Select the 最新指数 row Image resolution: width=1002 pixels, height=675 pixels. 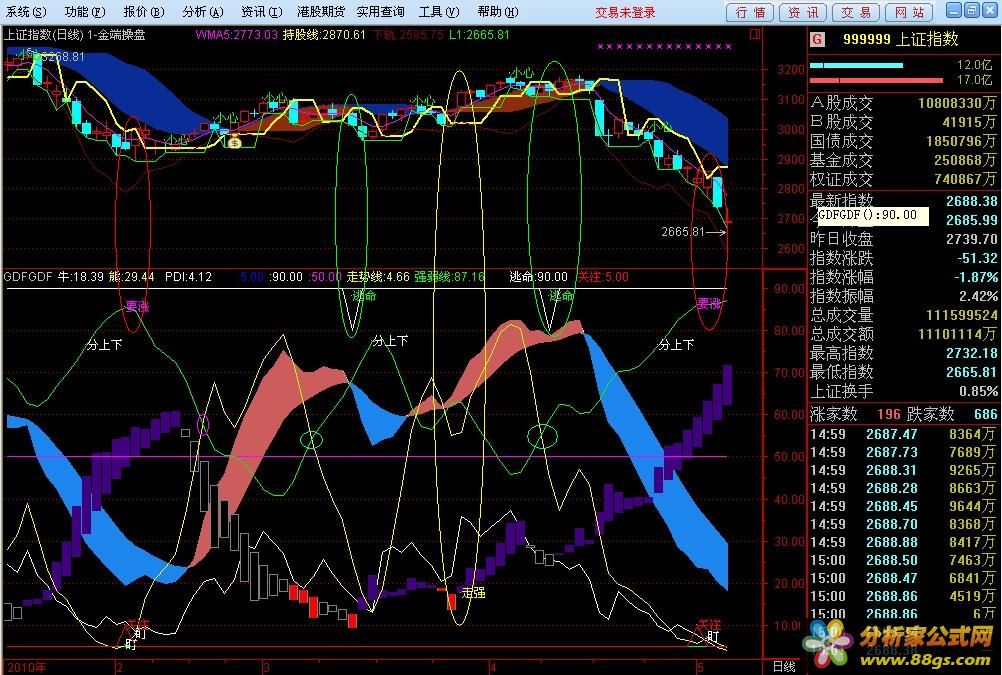click(904, 201)
